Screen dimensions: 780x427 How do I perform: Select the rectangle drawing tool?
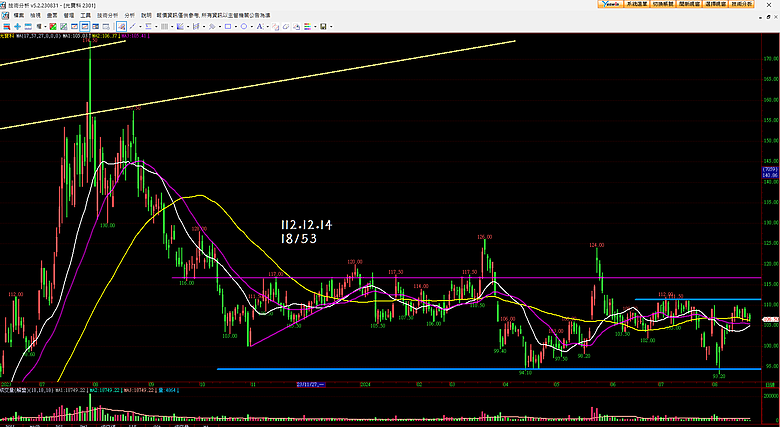point(228,26)
